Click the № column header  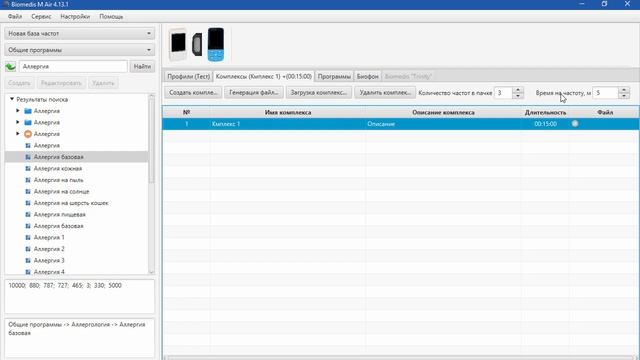(x=187, y=112)
